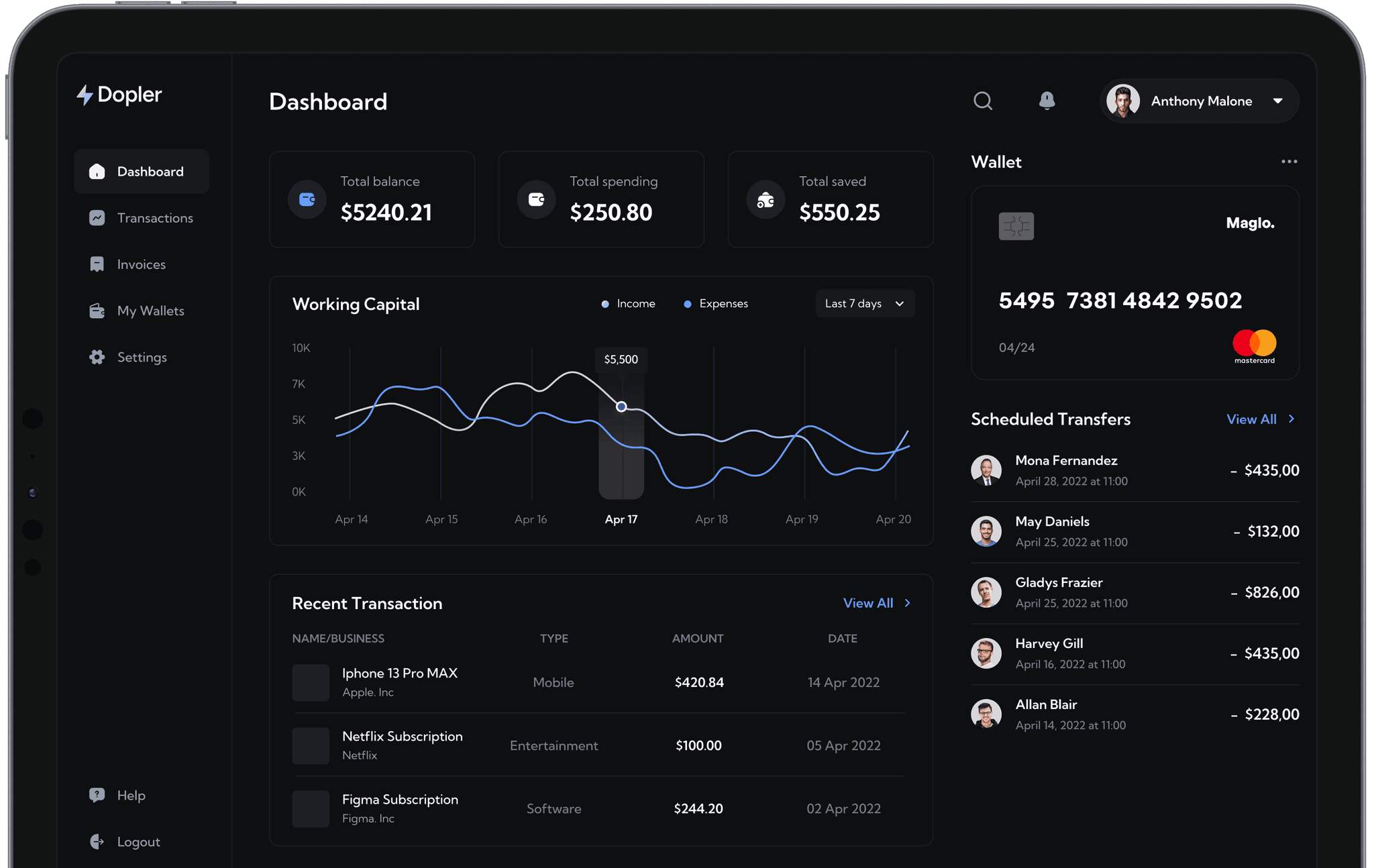
Task: Click the Dopler lightning logo
Action: point(85,95)
